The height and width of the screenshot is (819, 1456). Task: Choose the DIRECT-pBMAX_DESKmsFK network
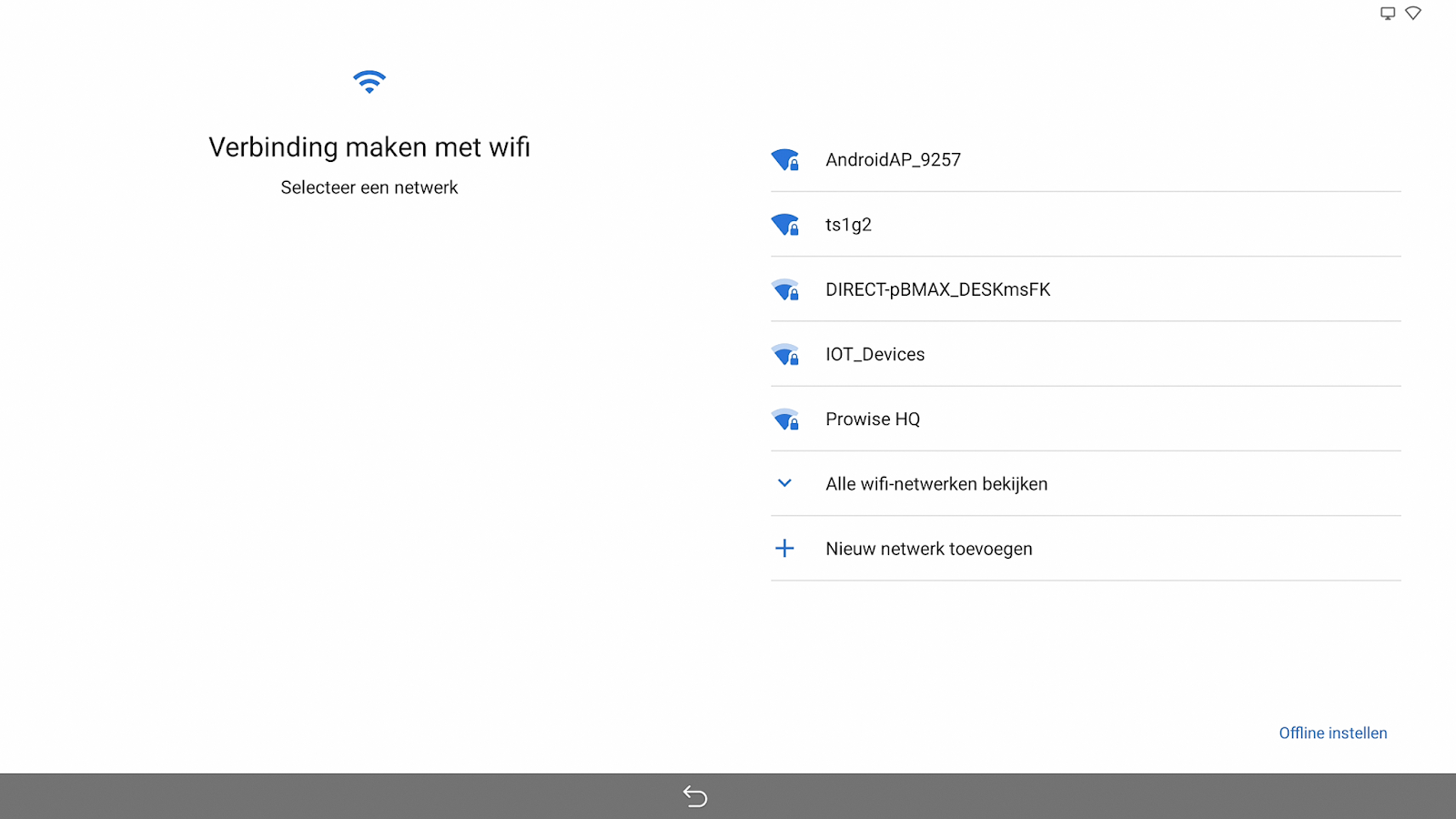[x=937, y=290]
